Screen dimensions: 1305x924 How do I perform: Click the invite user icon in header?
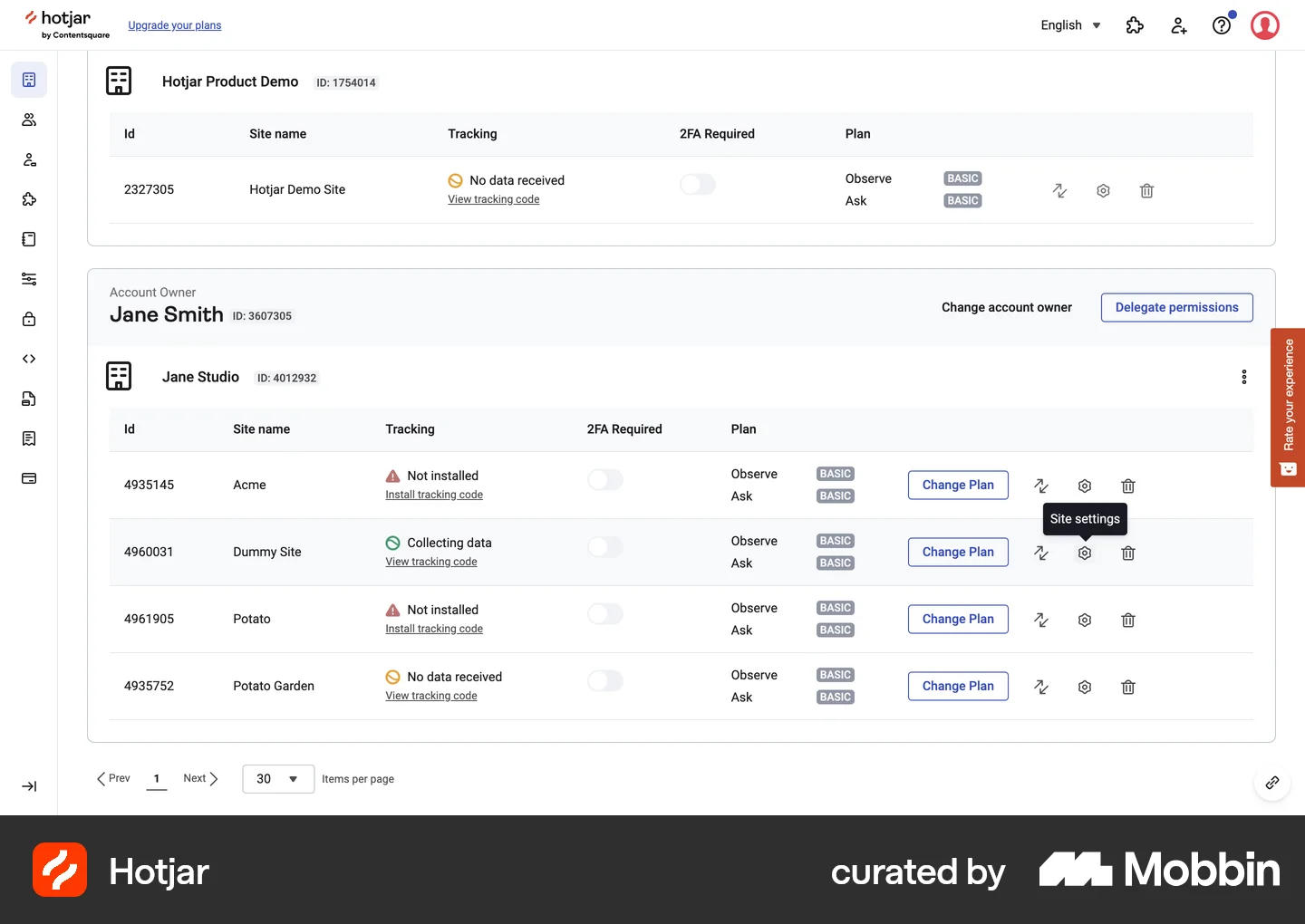pos(1178,25)
